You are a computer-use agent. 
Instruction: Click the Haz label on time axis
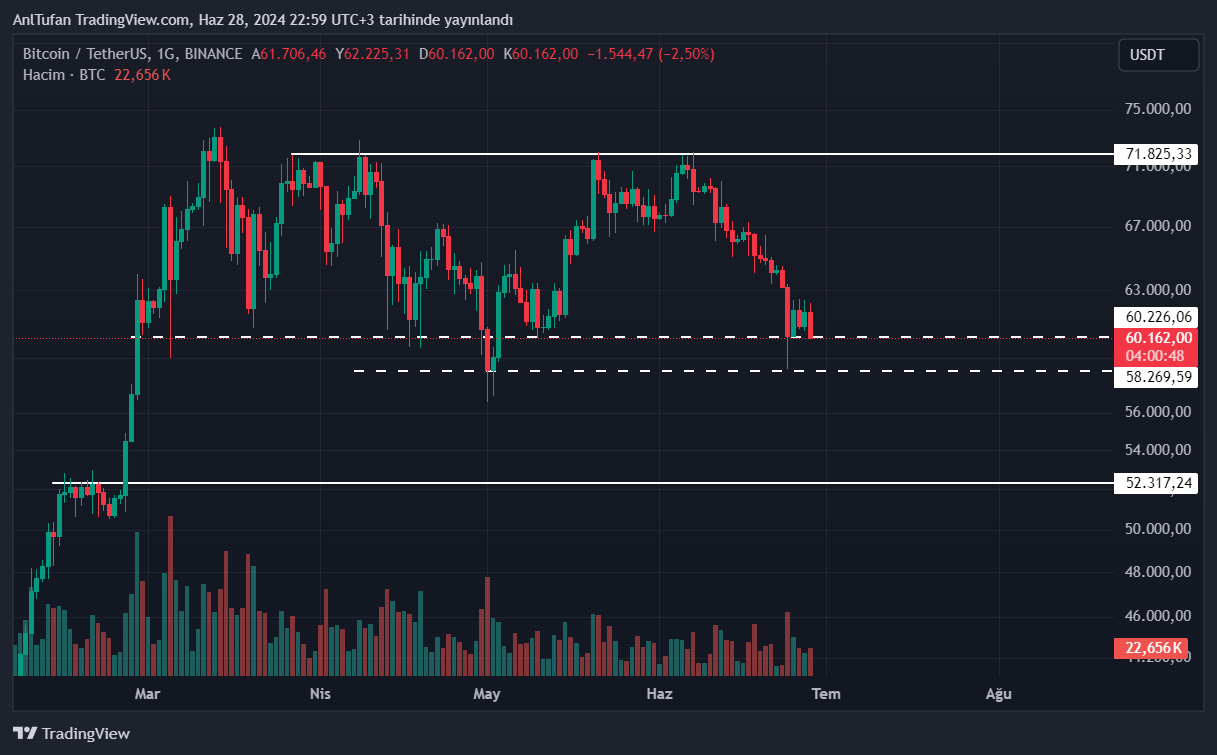point(659,693)
